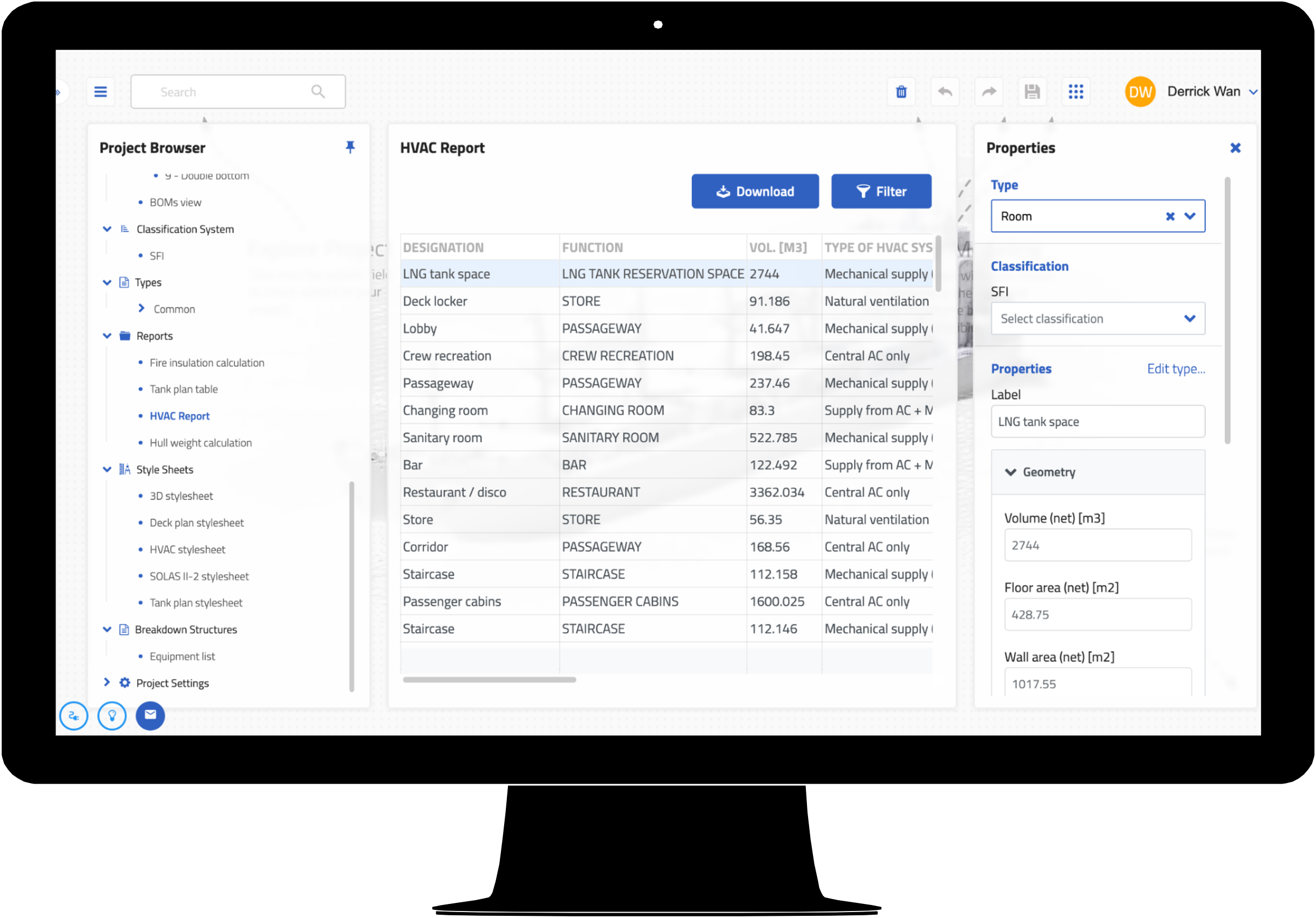Select the Deck locker table row
This screenshot has height=918, width=1316.
(667, 301)
